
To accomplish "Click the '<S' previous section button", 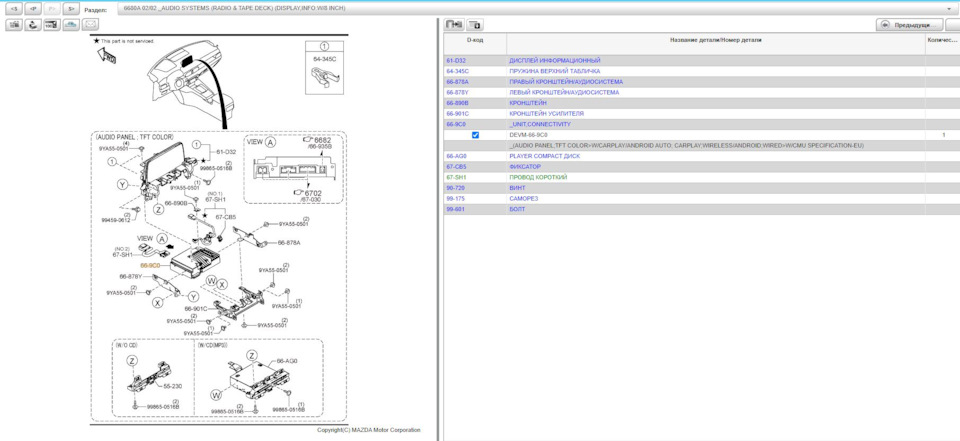I will pyautogui.click(x=14, y=9).
